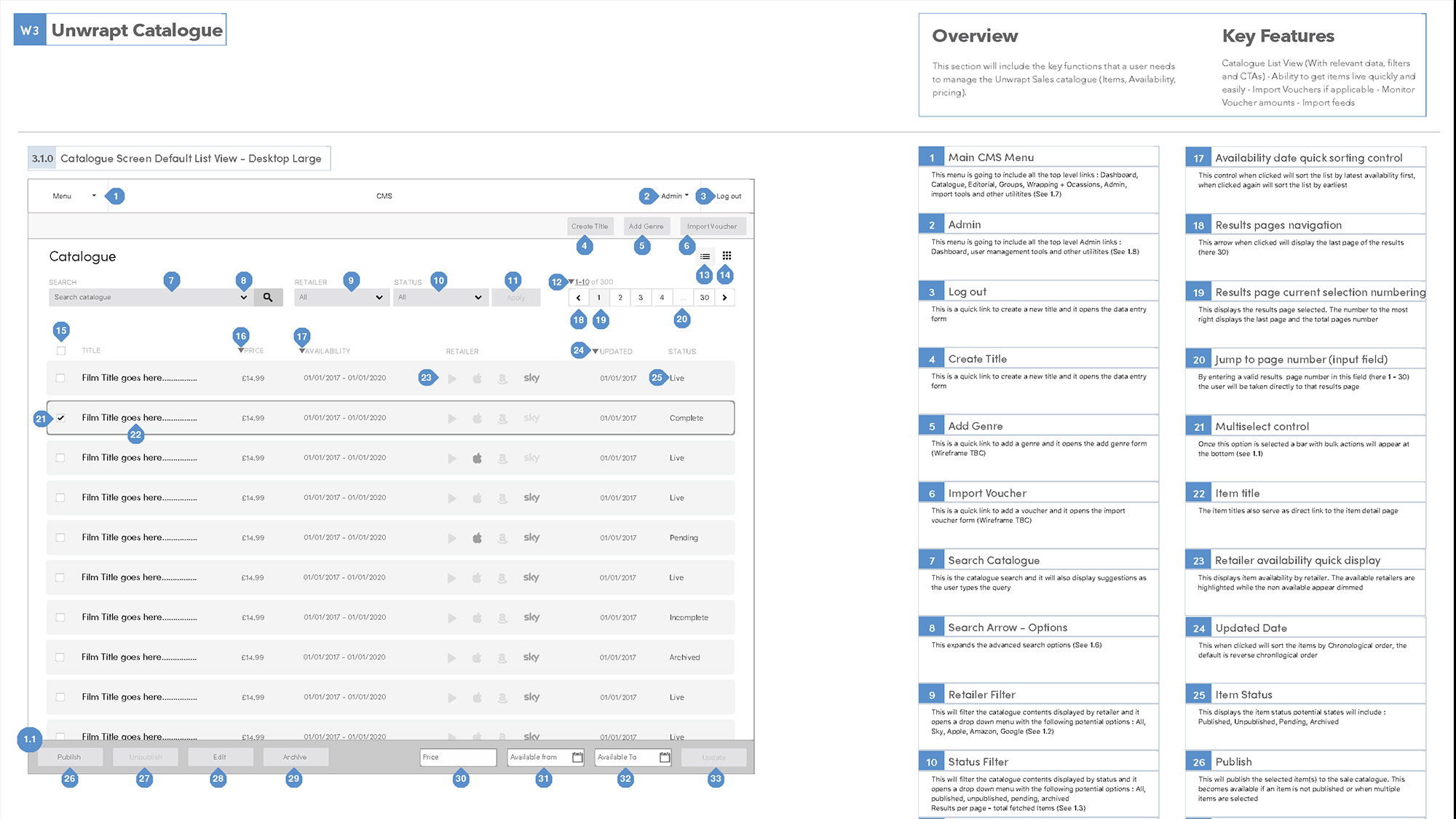Click next page arrow in pagination
The height and width of the screenshot is (819, 1456).
click(724, 297)
